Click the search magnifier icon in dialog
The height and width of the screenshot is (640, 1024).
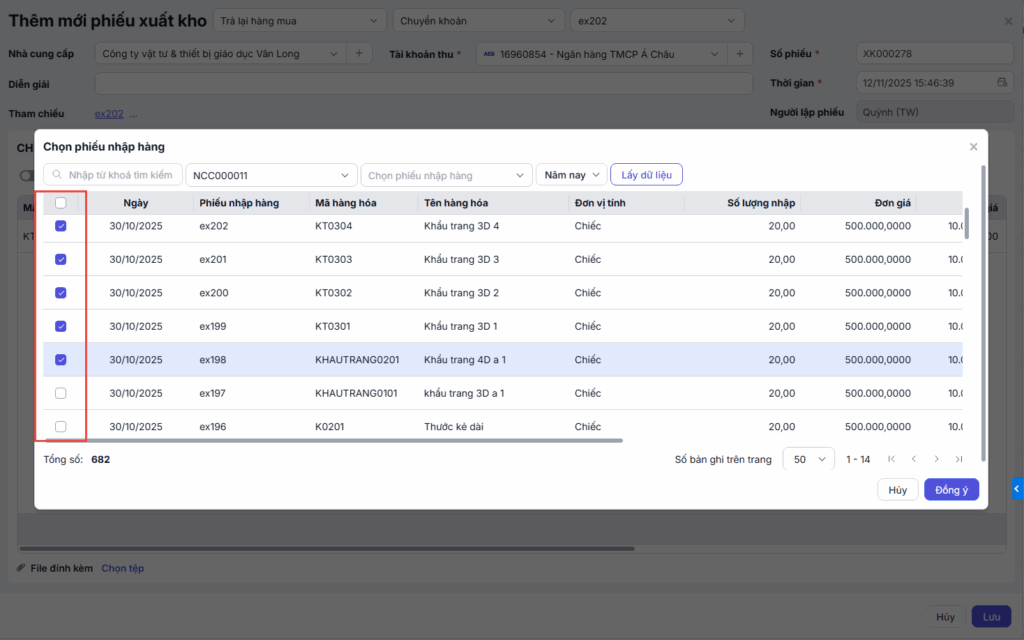58,175
